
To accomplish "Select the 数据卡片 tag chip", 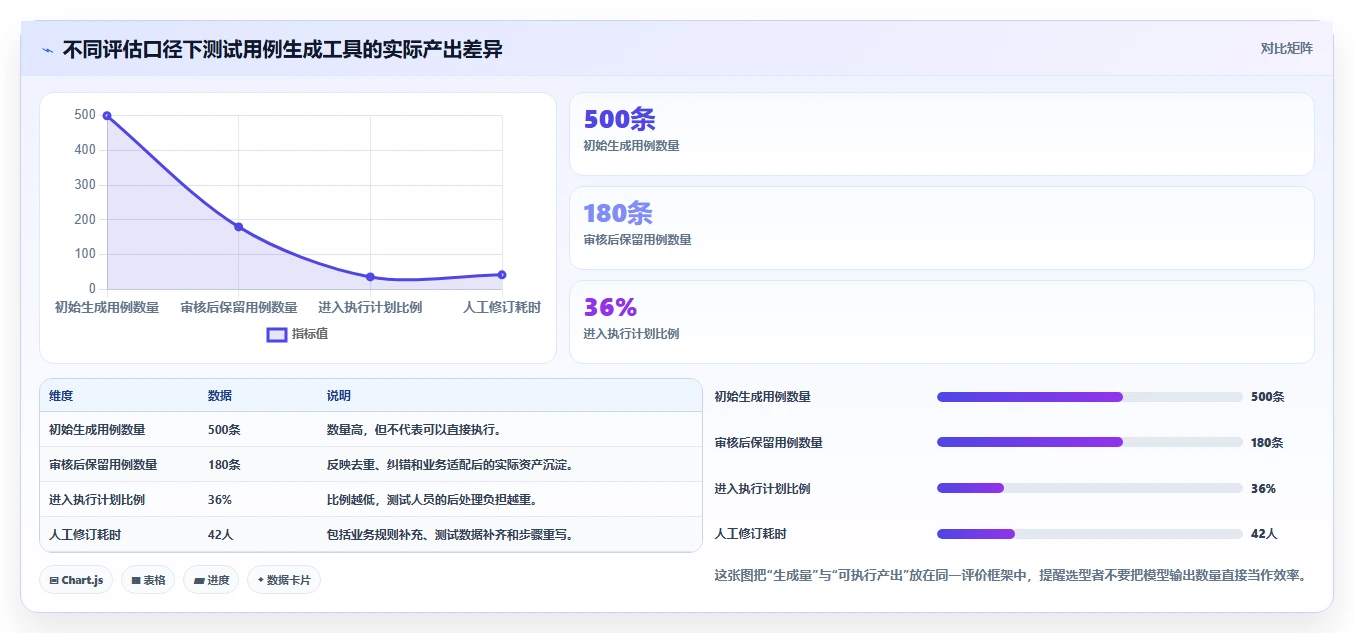I will (284, 580).
